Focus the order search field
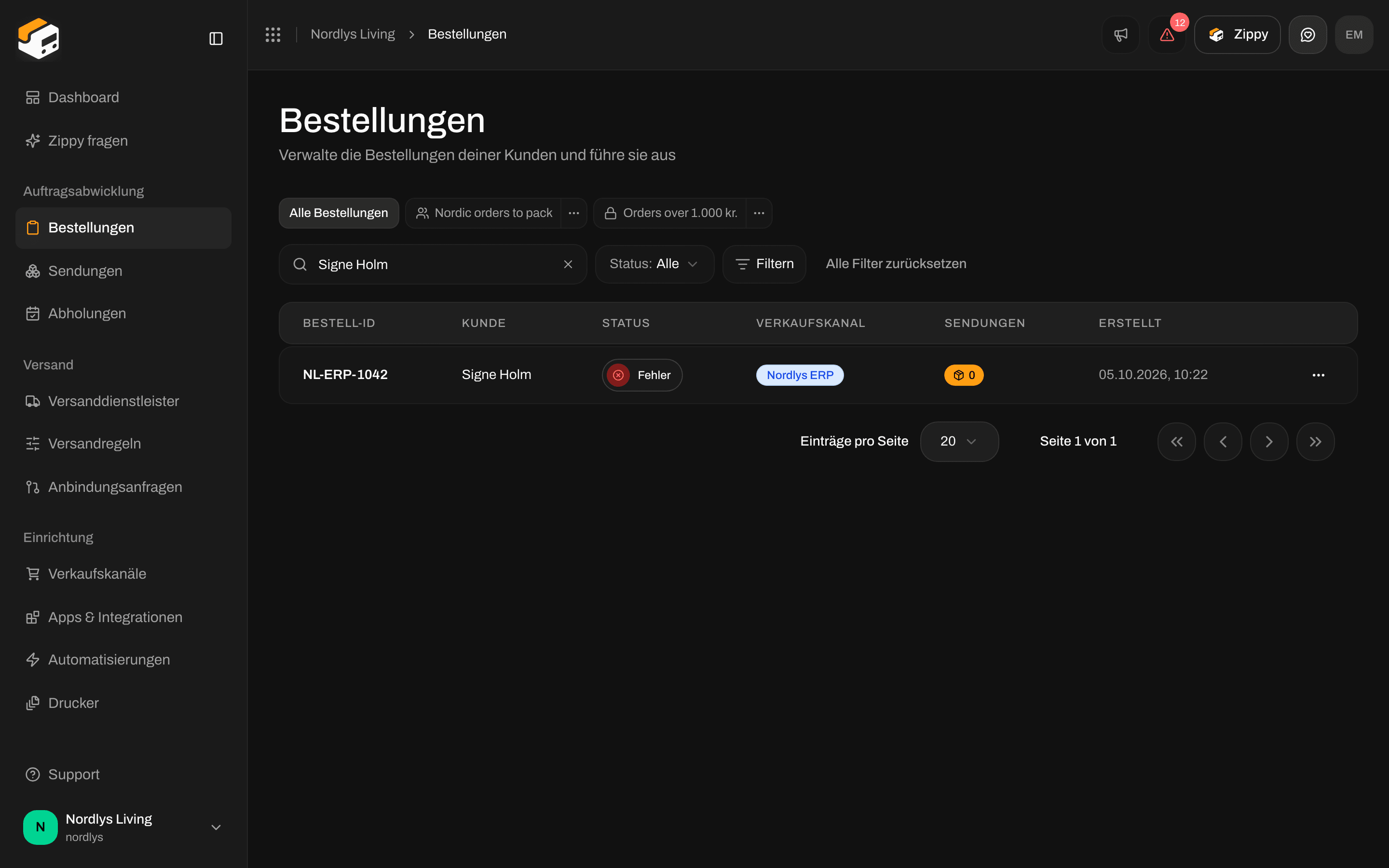This screenshot has height=868, width=1389. pyautogui.click(x=433, y=264)
